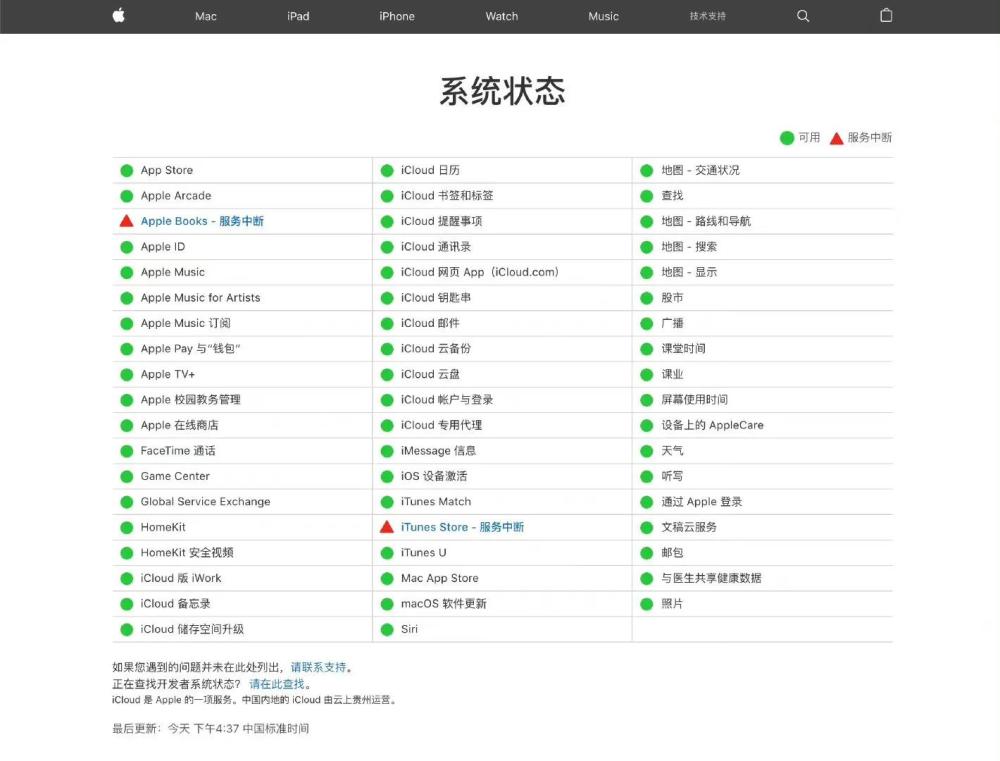Click green dot next to iCloud 邮件

point(386,323)
